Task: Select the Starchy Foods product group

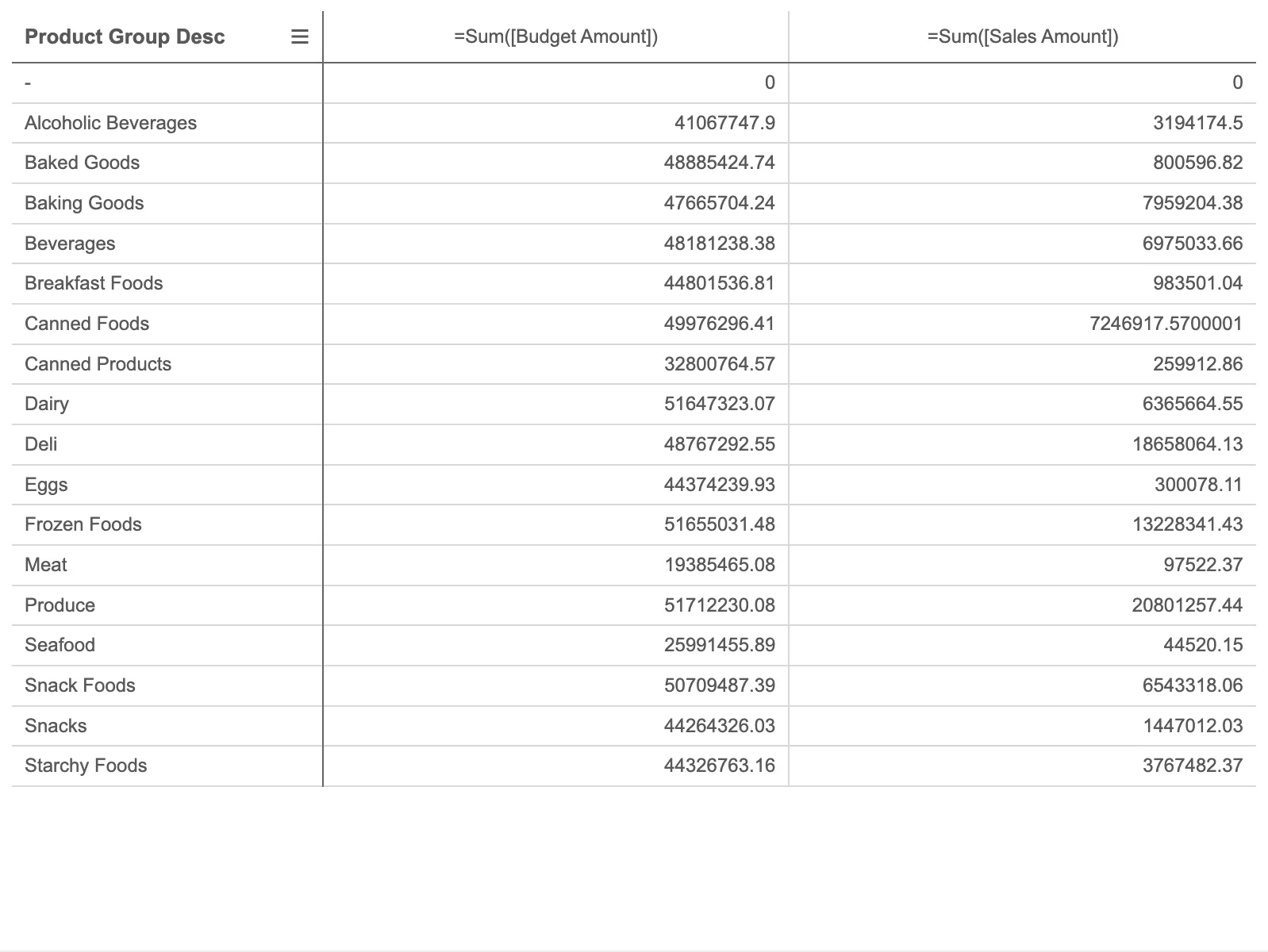Action: 85,766
